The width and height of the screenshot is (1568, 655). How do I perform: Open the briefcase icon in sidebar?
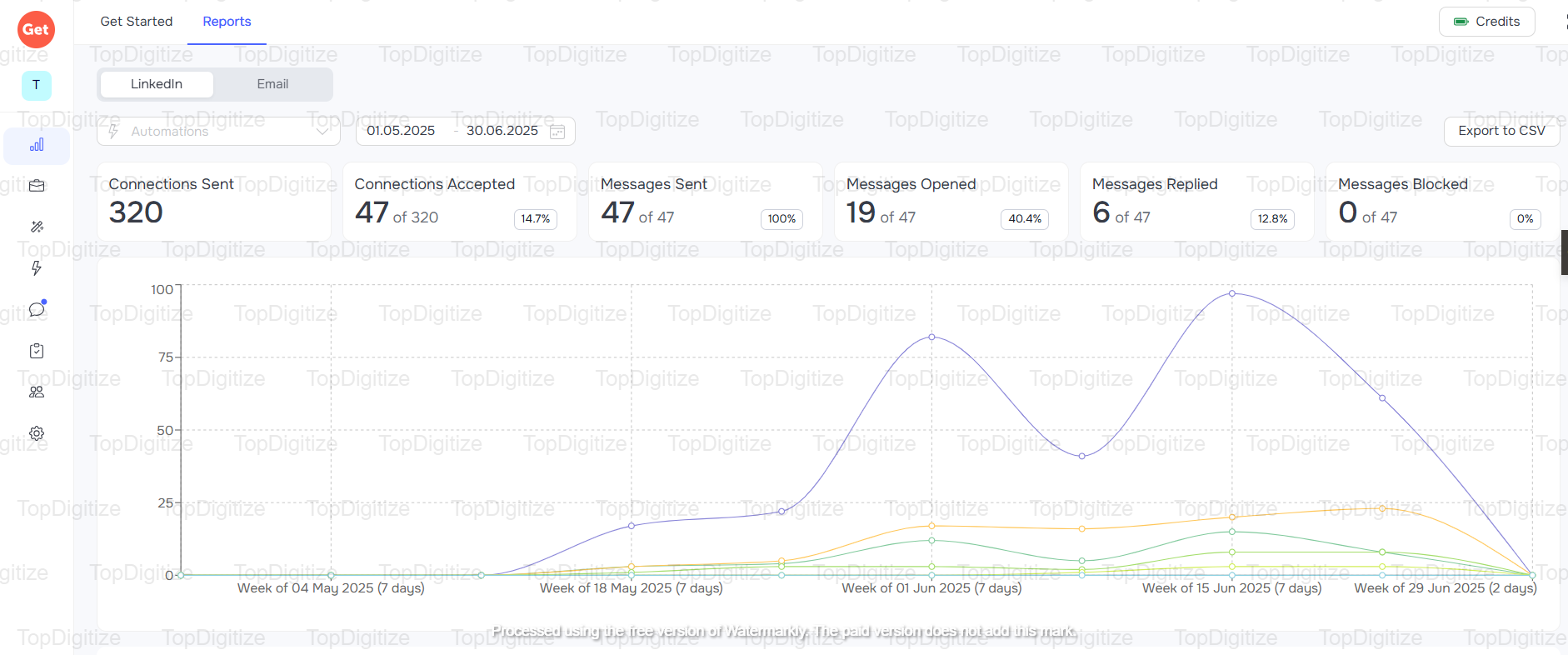(37, 186)
